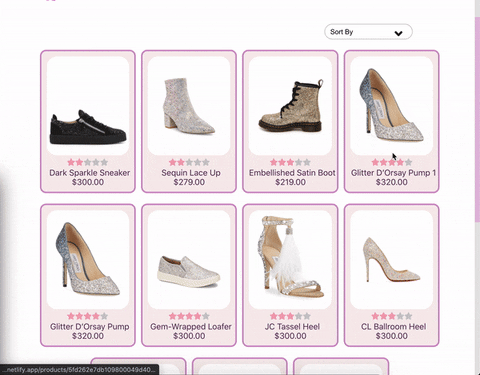Image resolution: width=480 pixels, height=375 pixels.
Task: Click the Dark Sparkle Sneaker image
Action: click(x=88, y=106)
